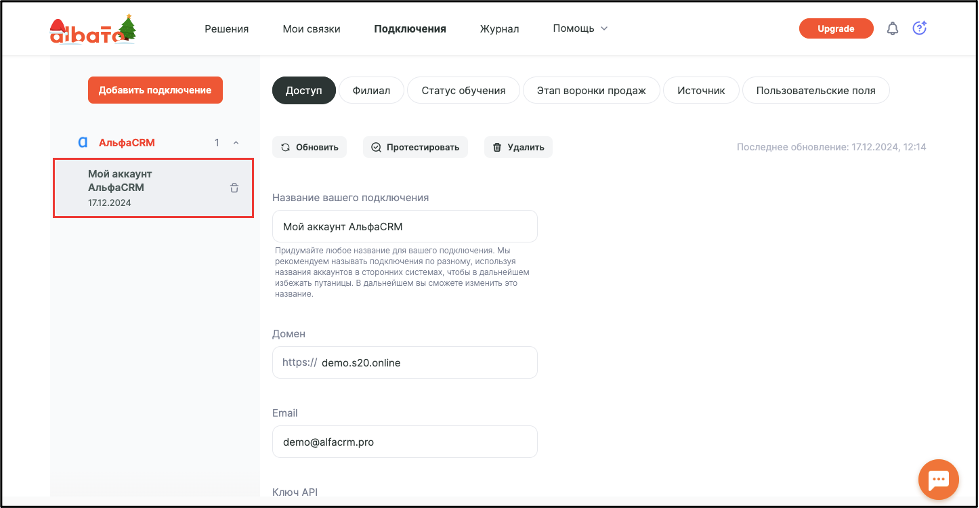Collapse the АльфаCRM connections group chevron
The image size is (979, 508).
coord(236,143)
